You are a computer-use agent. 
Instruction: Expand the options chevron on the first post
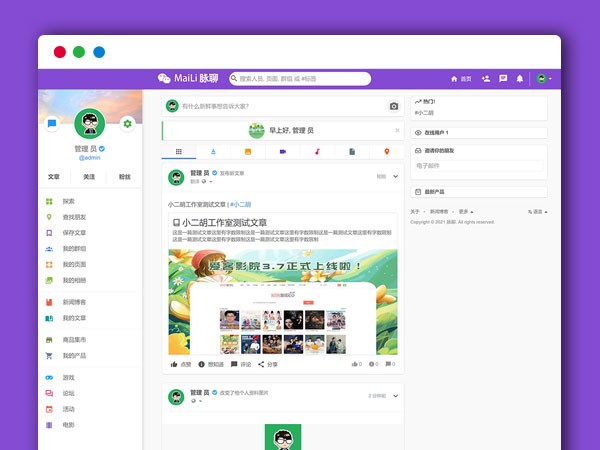[395, 176]
